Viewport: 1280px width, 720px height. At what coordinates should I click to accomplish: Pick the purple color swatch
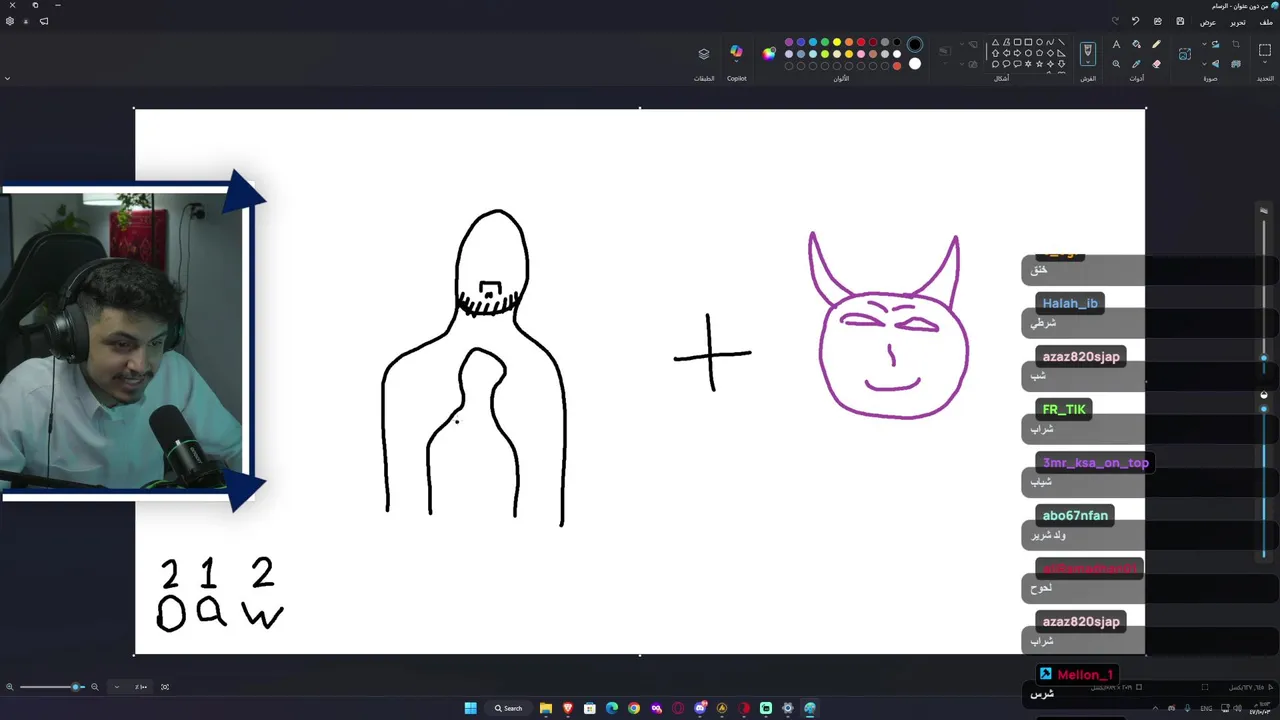coord(789,42)
